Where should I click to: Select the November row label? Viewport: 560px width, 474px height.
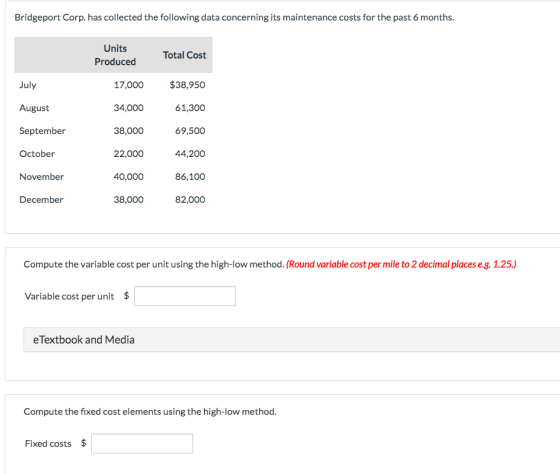click(41, 176)
